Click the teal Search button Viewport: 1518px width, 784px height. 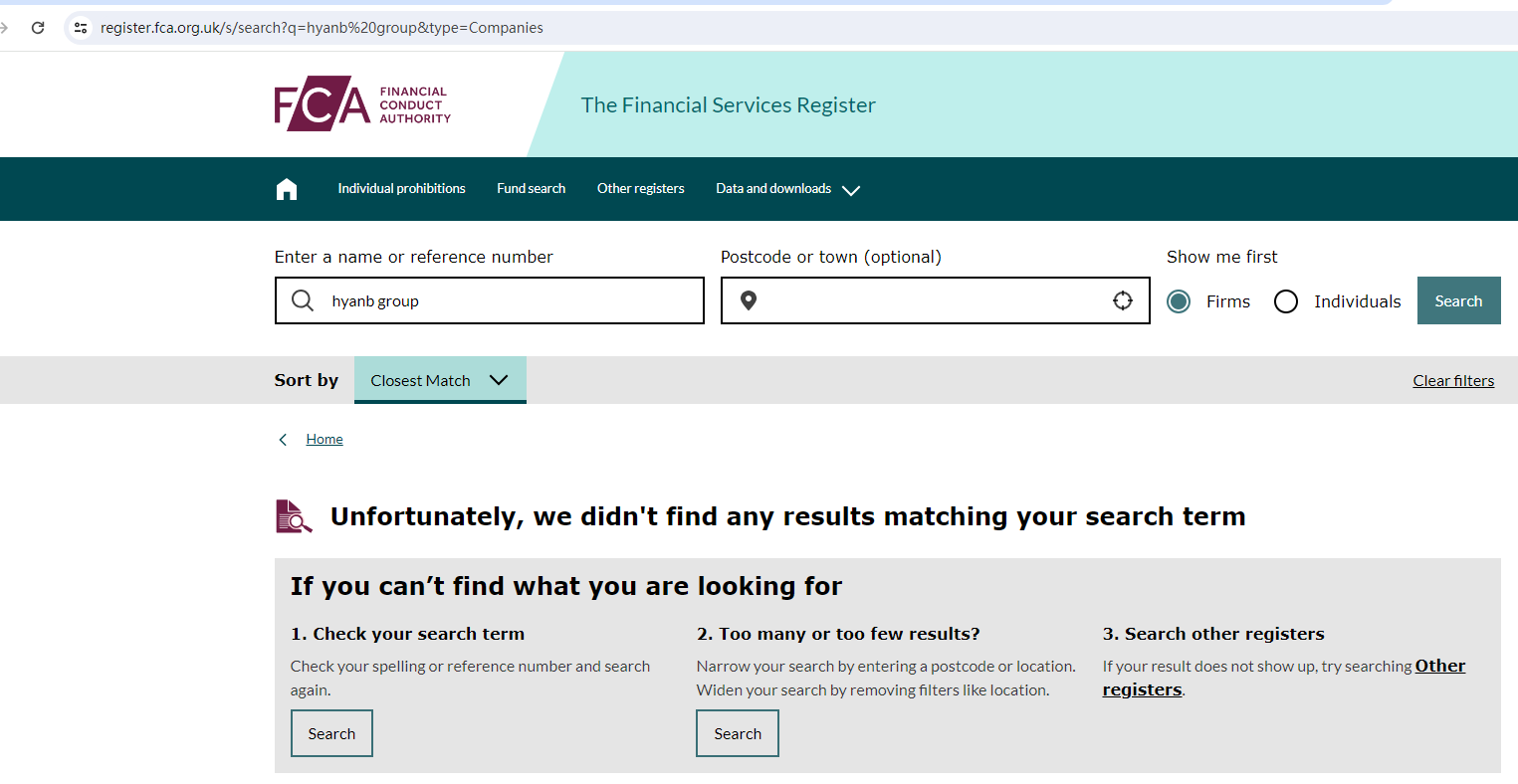click(1458, 300)
